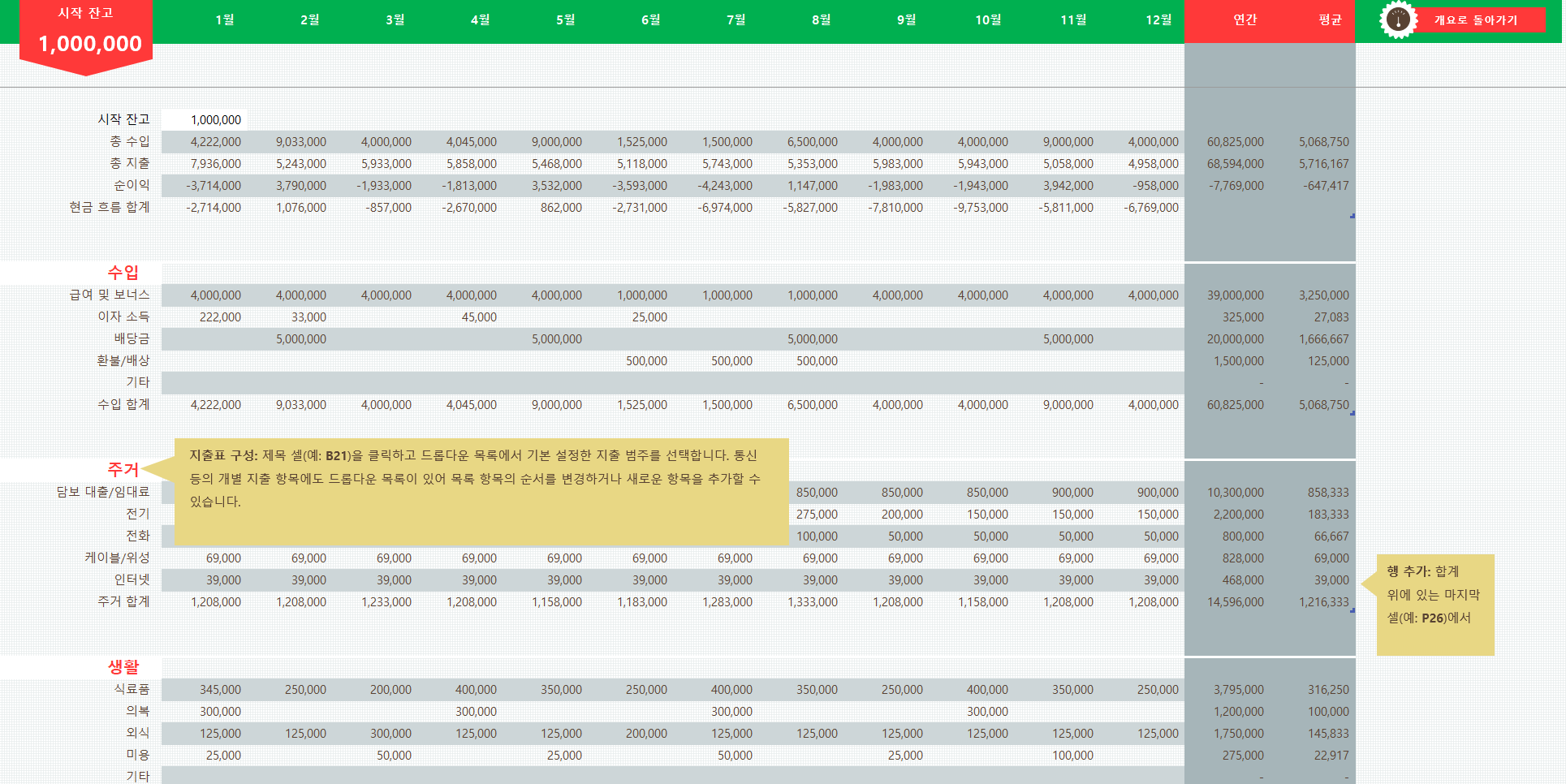1566x784 pixels.
Task: Select the 수입 합계 row label
Action: click(123, 404)
